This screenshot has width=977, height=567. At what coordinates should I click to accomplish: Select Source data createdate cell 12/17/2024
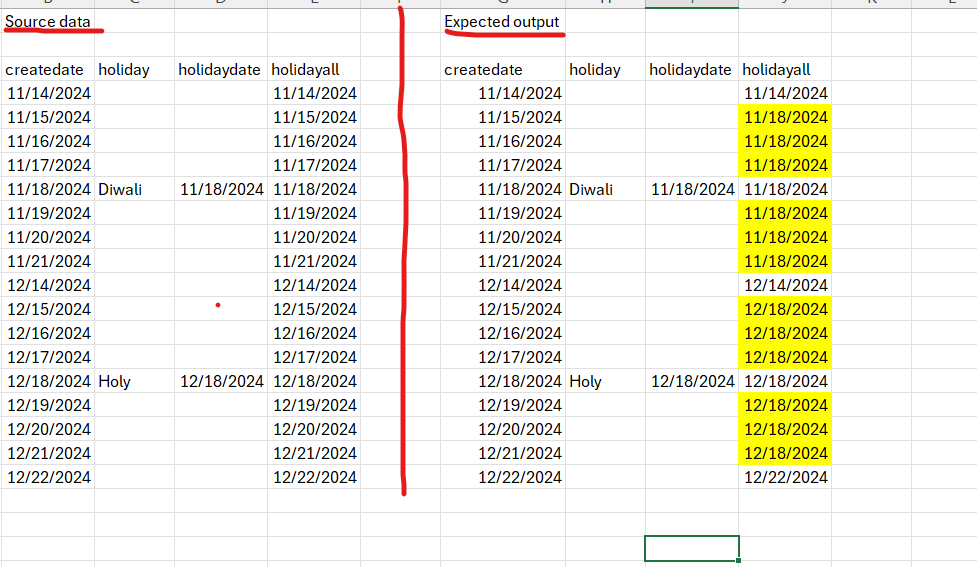pyautogui.click(x=48, y=357)
